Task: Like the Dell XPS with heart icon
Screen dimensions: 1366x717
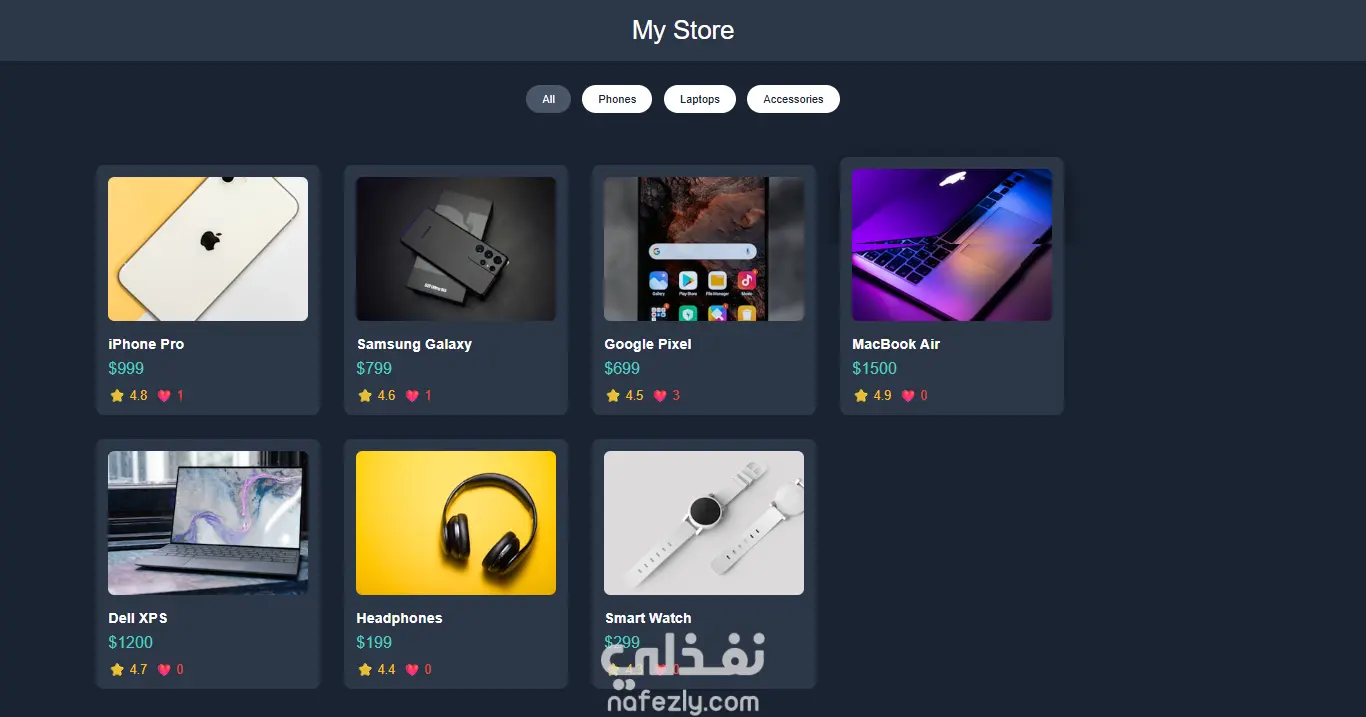Action: pyautogui.click(x=164, y=670)
